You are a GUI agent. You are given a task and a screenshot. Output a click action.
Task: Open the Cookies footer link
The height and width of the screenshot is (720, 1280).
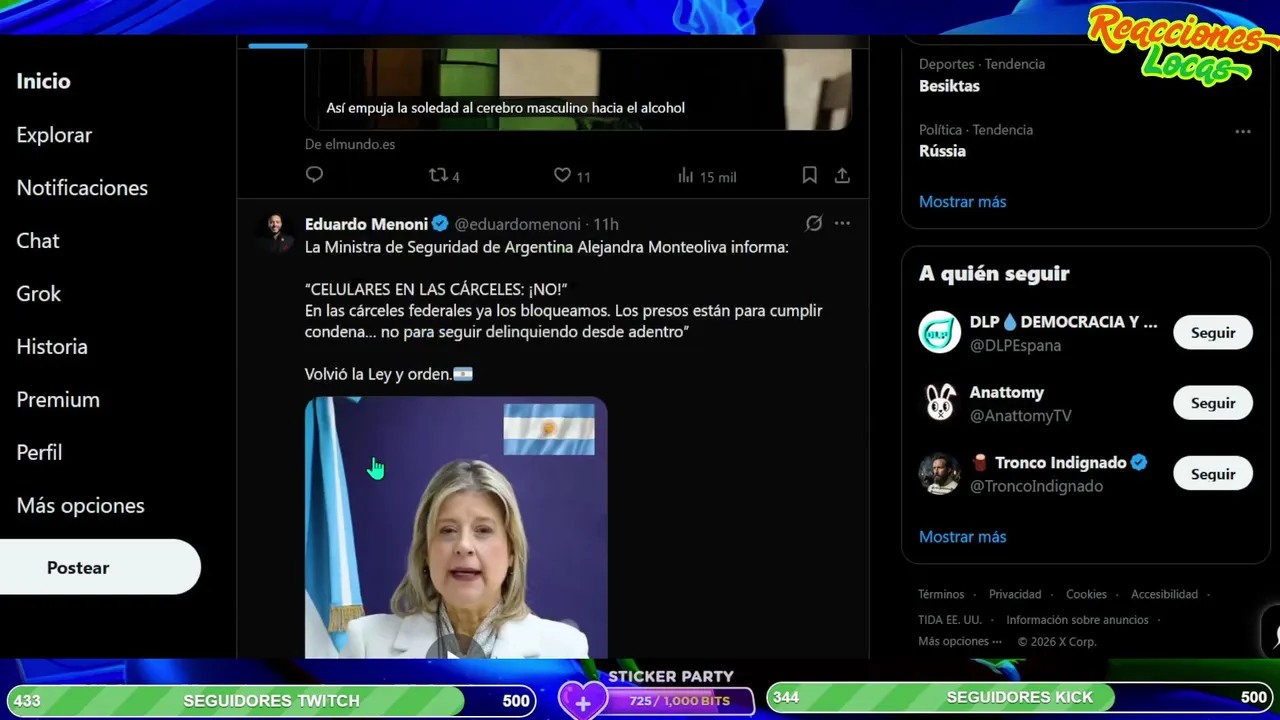pos(1086,594)
